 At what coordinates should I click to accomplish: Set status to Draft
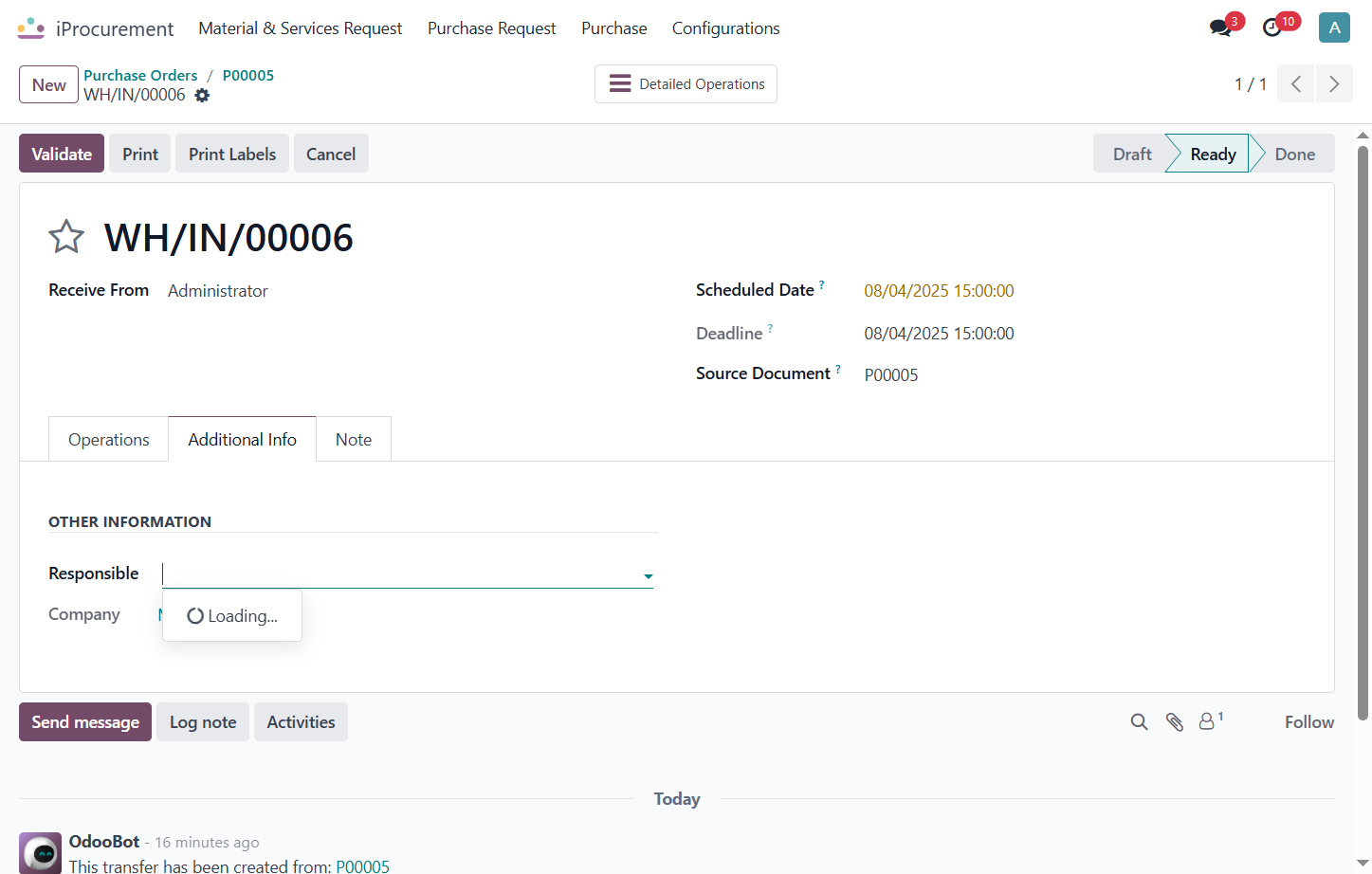click(x=1132, y=154)
